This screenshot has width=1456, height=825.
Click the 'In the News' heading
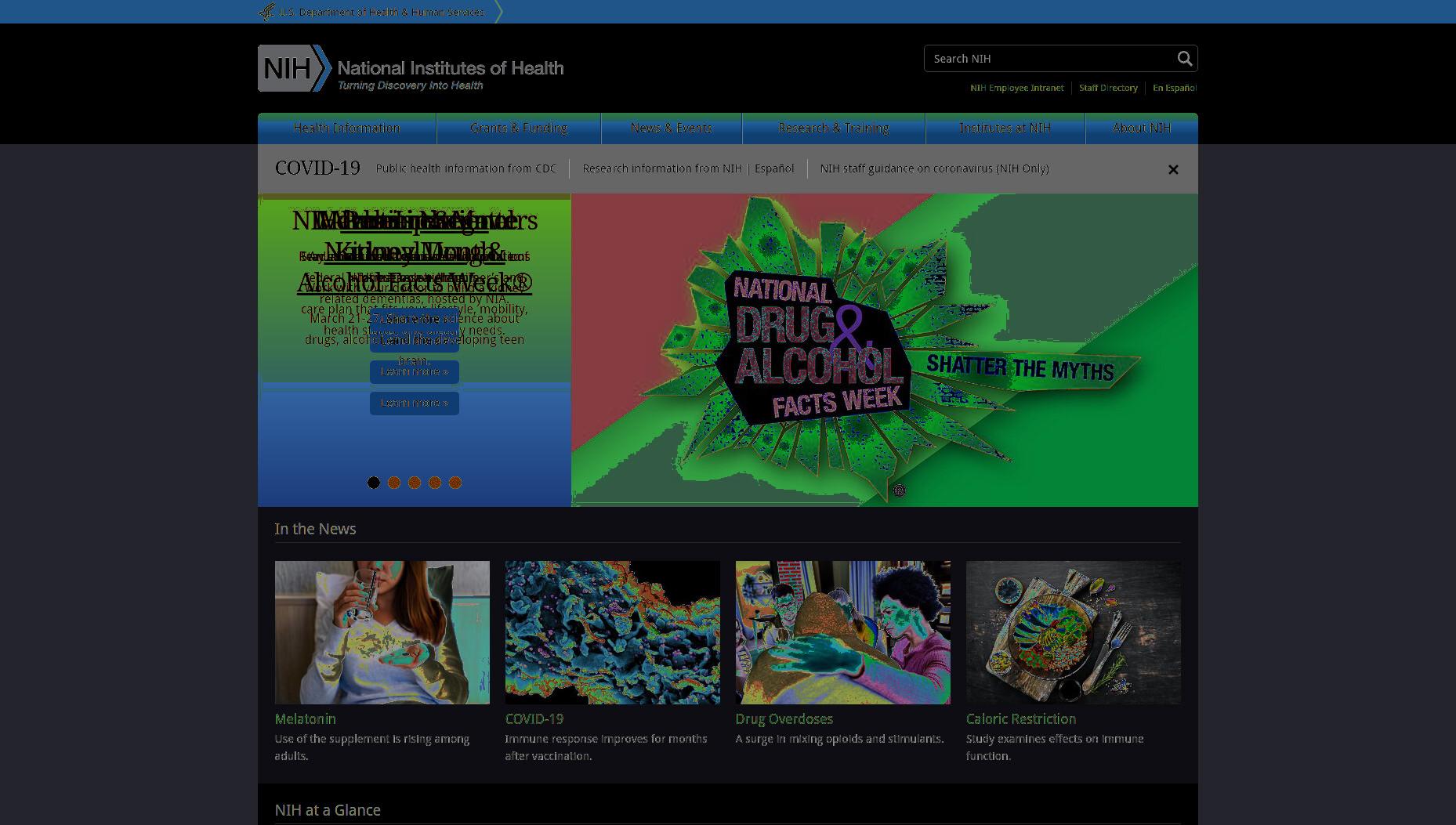pyautogui.click(x=315, y=529)
